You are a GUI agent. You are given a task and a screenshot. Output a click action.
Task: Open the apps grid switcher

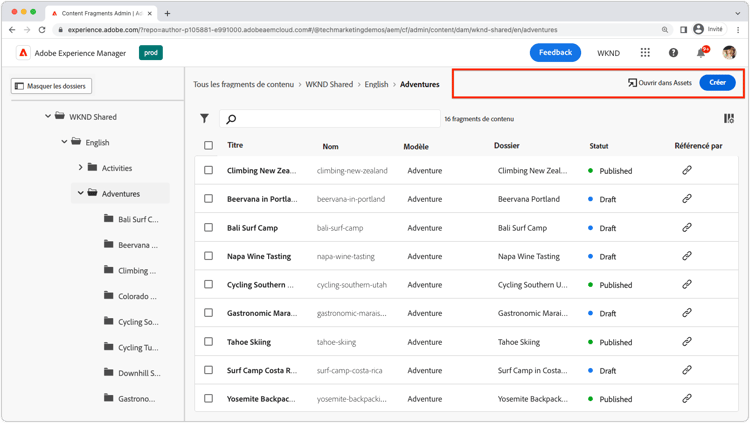(645, 53)
